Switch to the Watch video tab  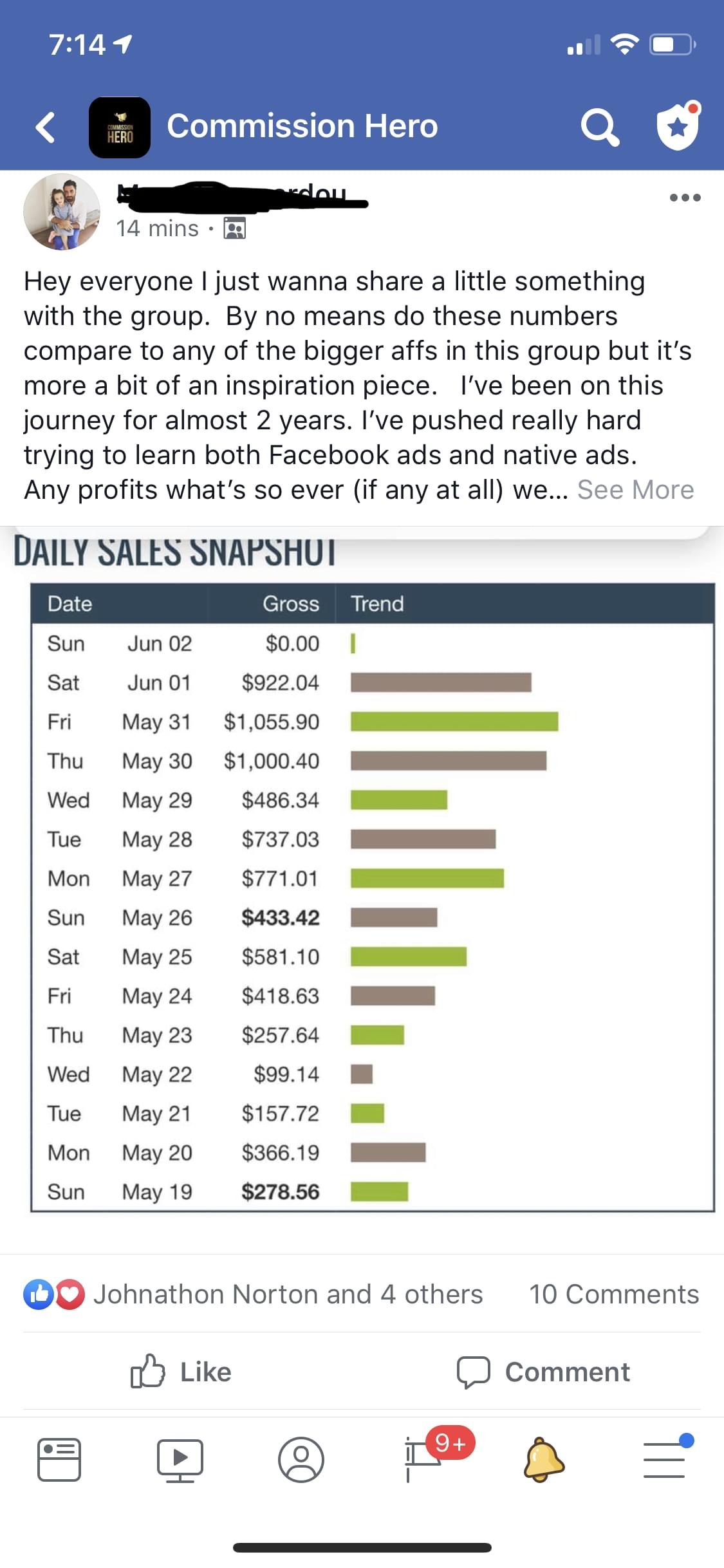(180, 1461)
